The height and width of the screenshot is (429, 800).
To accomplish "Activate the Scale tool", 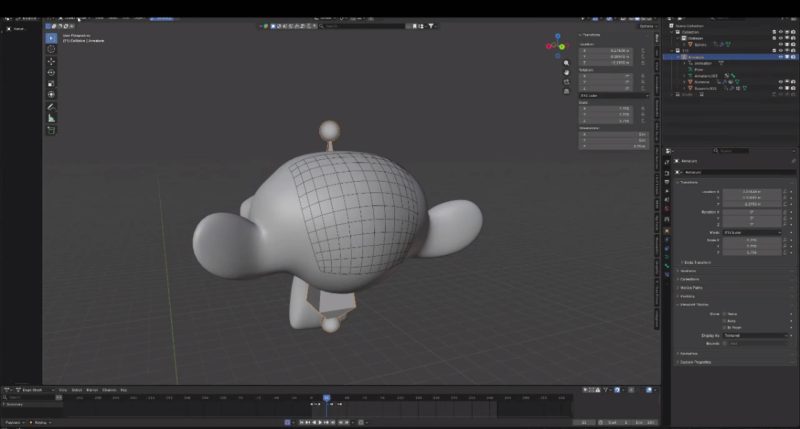I will click(x=52, y=83).
